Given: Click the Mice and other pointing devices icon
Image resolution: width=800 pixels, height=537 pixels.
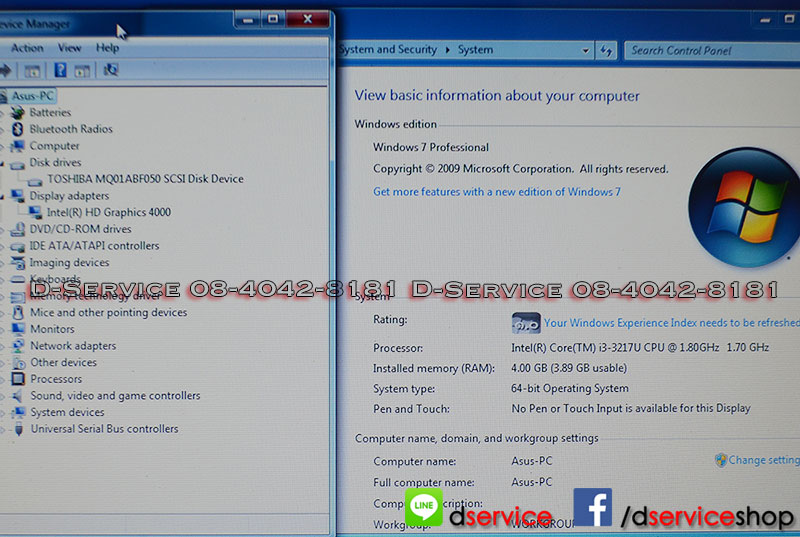Looking at the screenshot, I should (x=18, y=312).
